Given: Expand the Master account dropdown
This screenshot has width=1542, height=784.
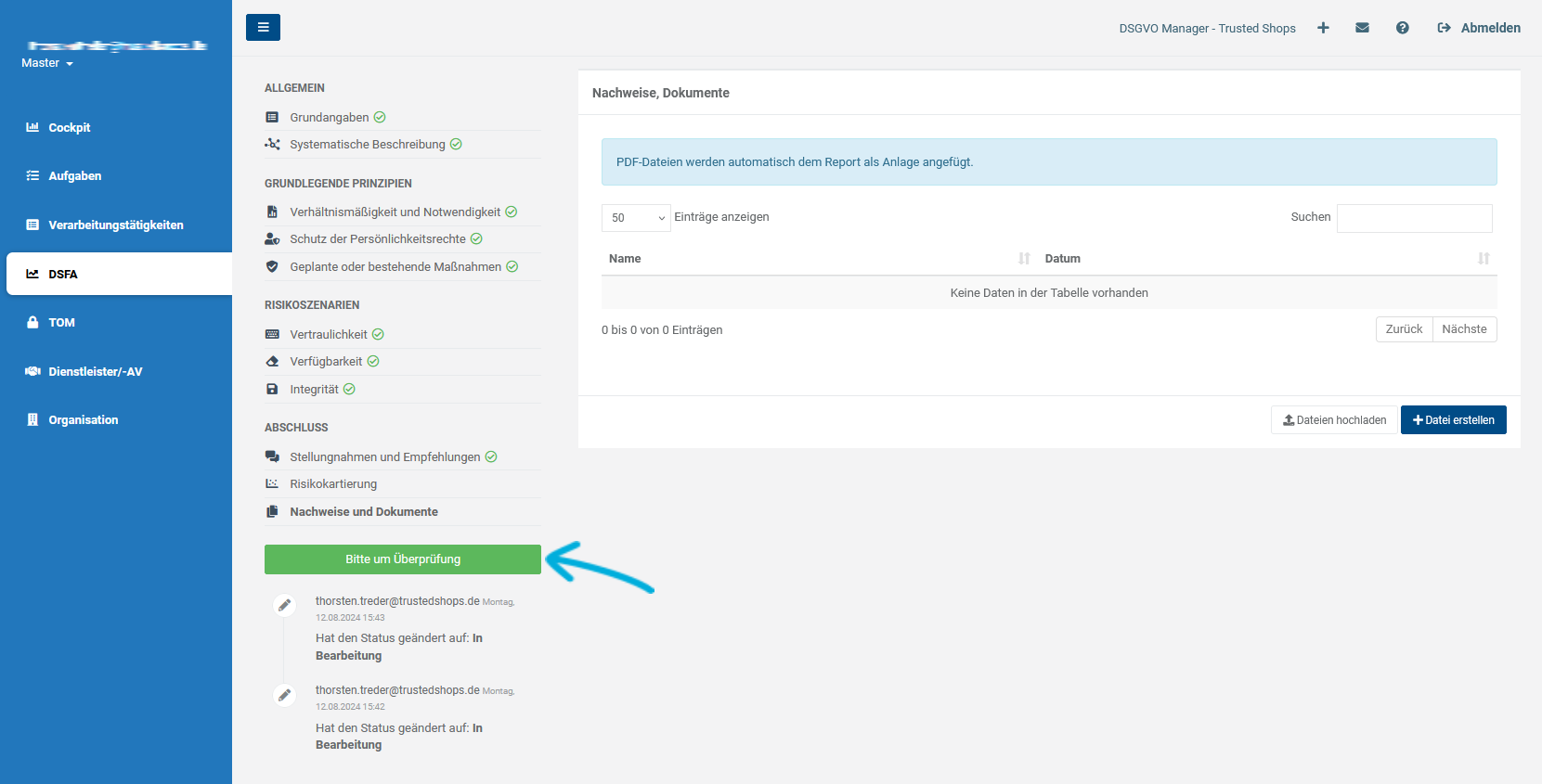Looking at the screenshot, I should click(x=47, y=63).
